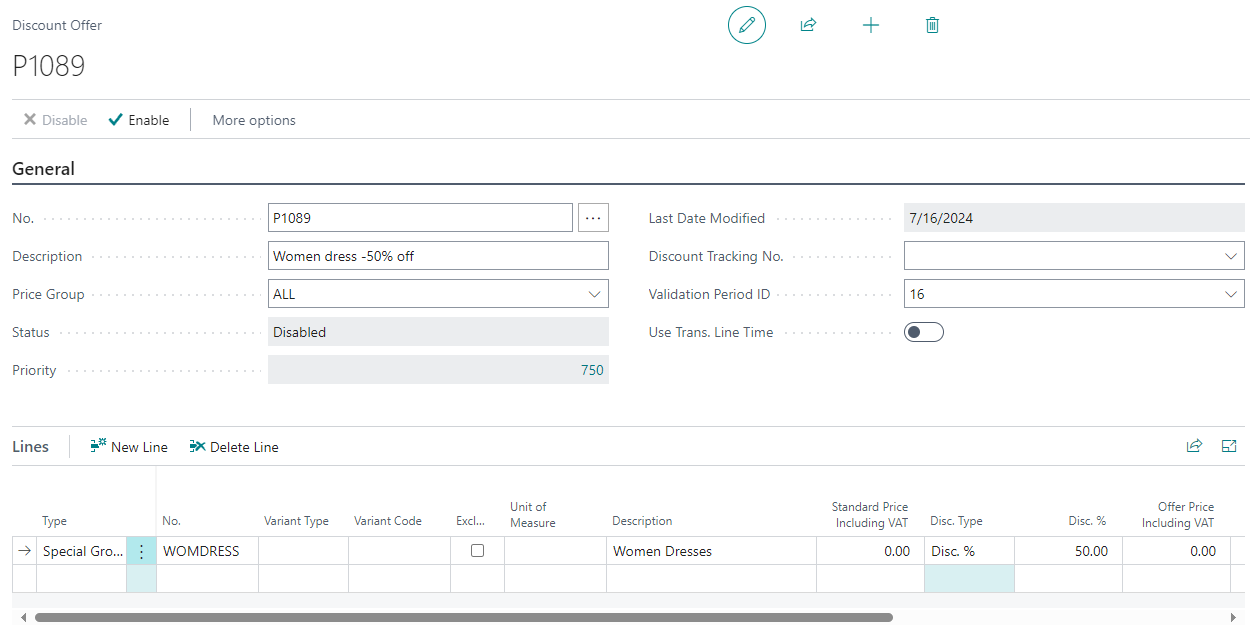Click the plus icon to create new

coord(870,25)
